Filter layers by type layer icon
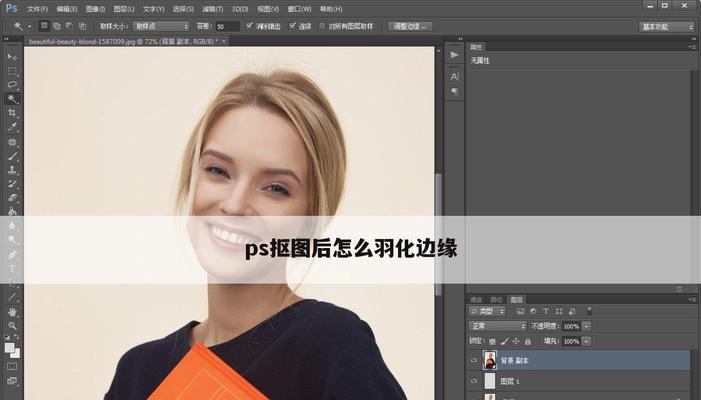The height and width of the screenshot is (400, 701). click(x=546, y=311)
